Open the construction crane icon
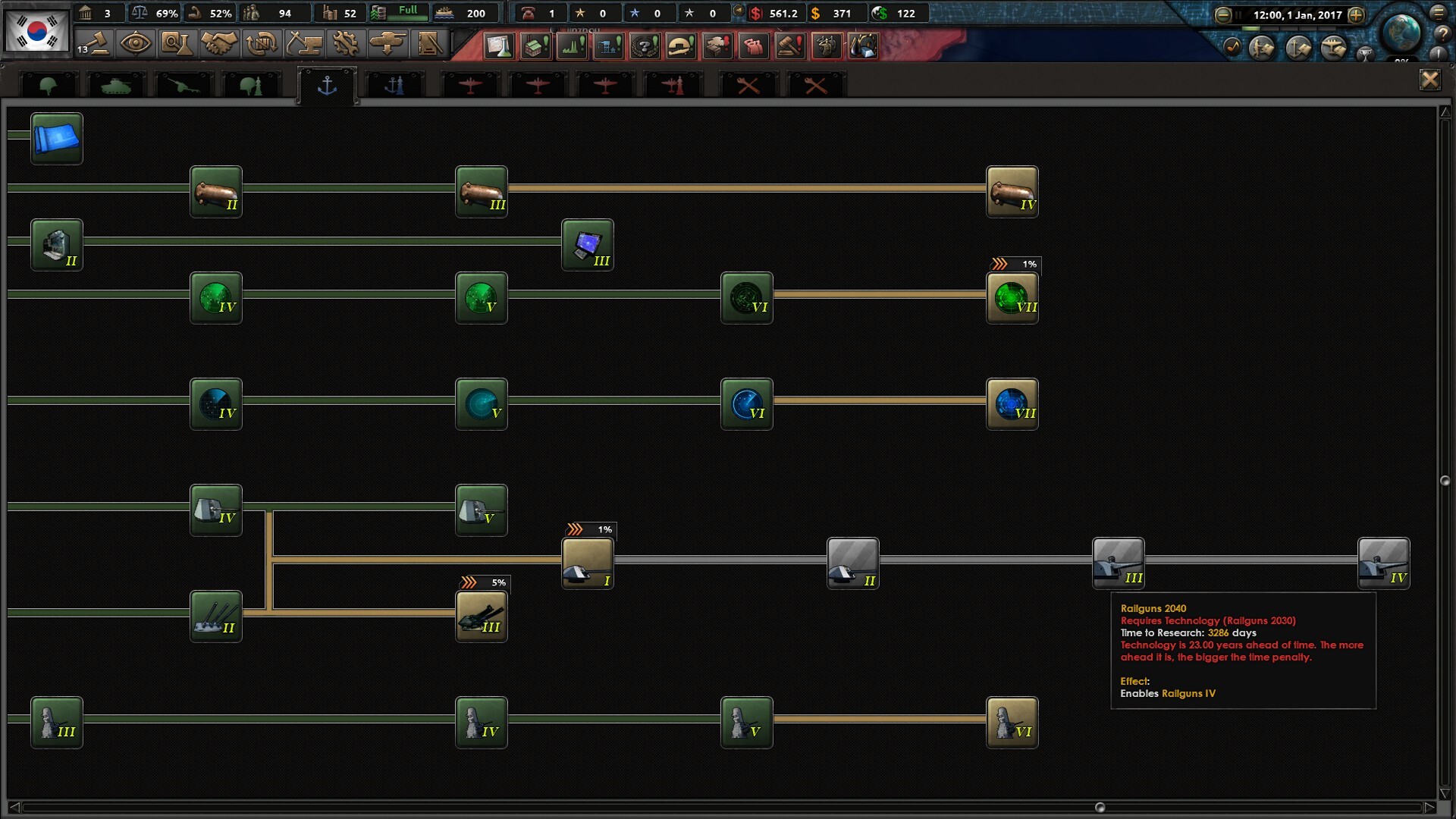Screen dimensions: 1456x819 click(x=303, y=43)
